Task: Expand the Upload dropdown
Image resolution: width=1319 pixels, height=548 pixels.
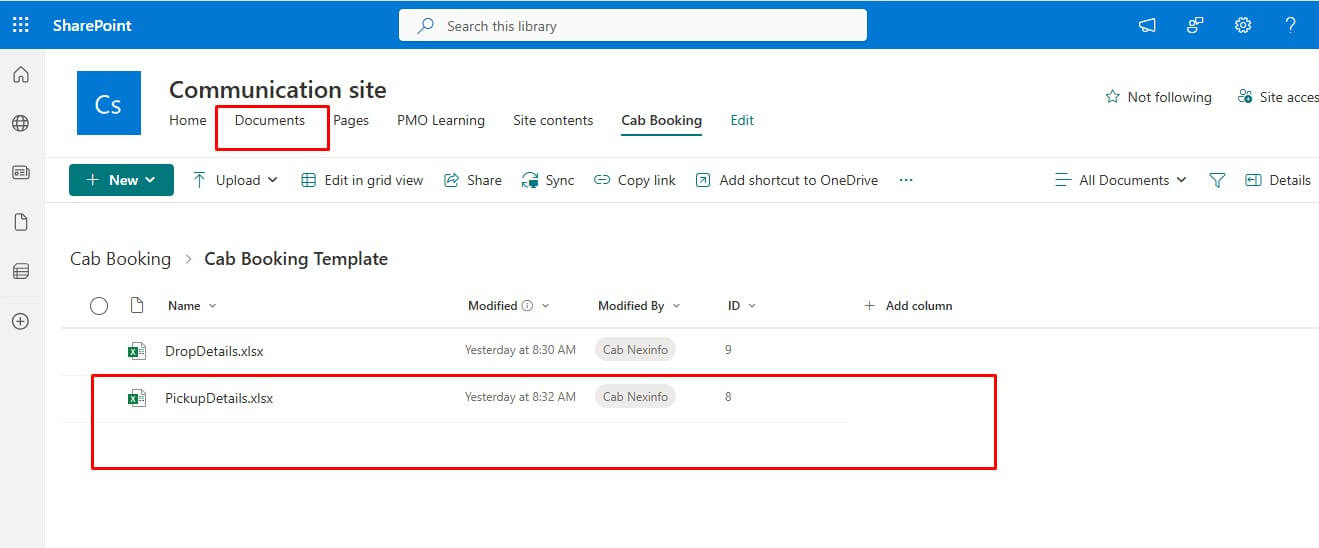Action: (235, 180)
